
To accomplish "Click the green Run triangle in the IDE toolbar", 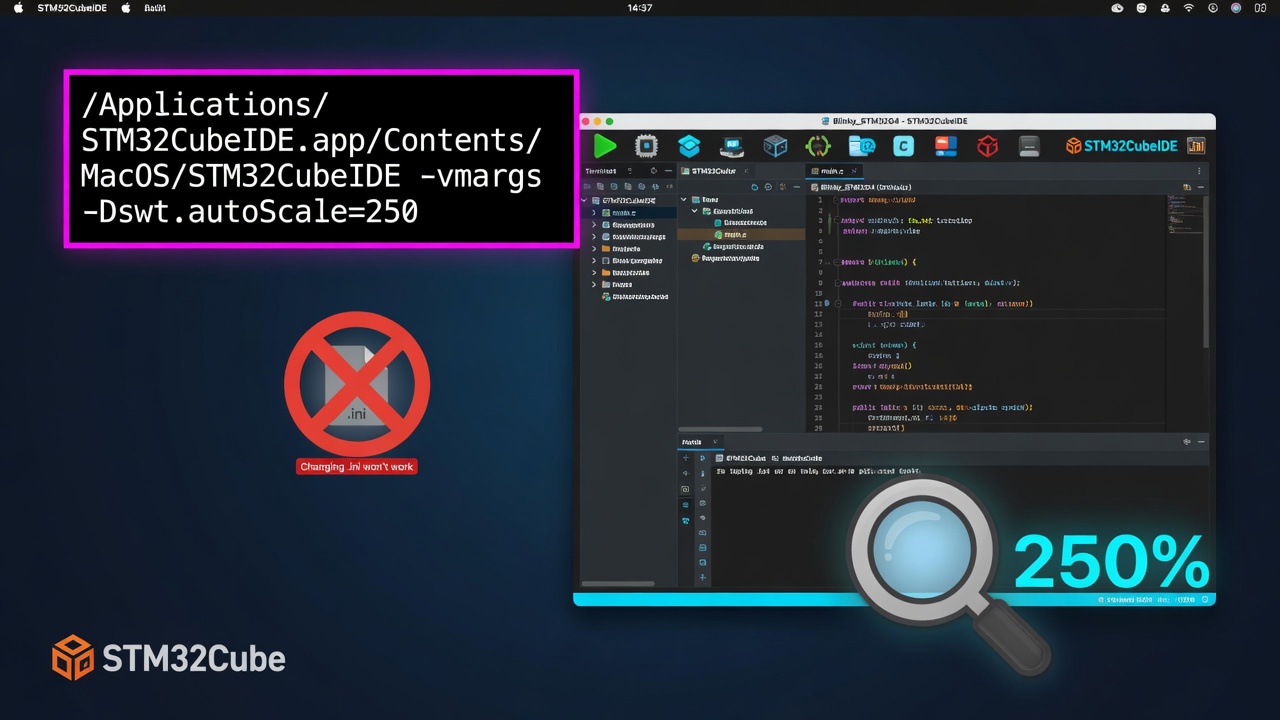I will coord(605,146).
